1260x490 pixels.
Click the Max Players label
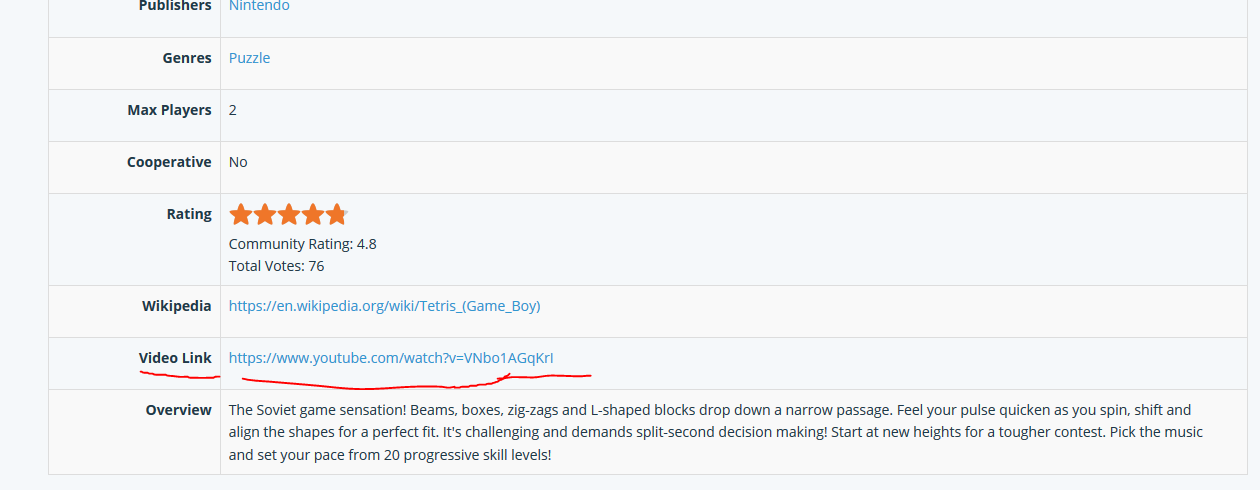pos(169,110)
